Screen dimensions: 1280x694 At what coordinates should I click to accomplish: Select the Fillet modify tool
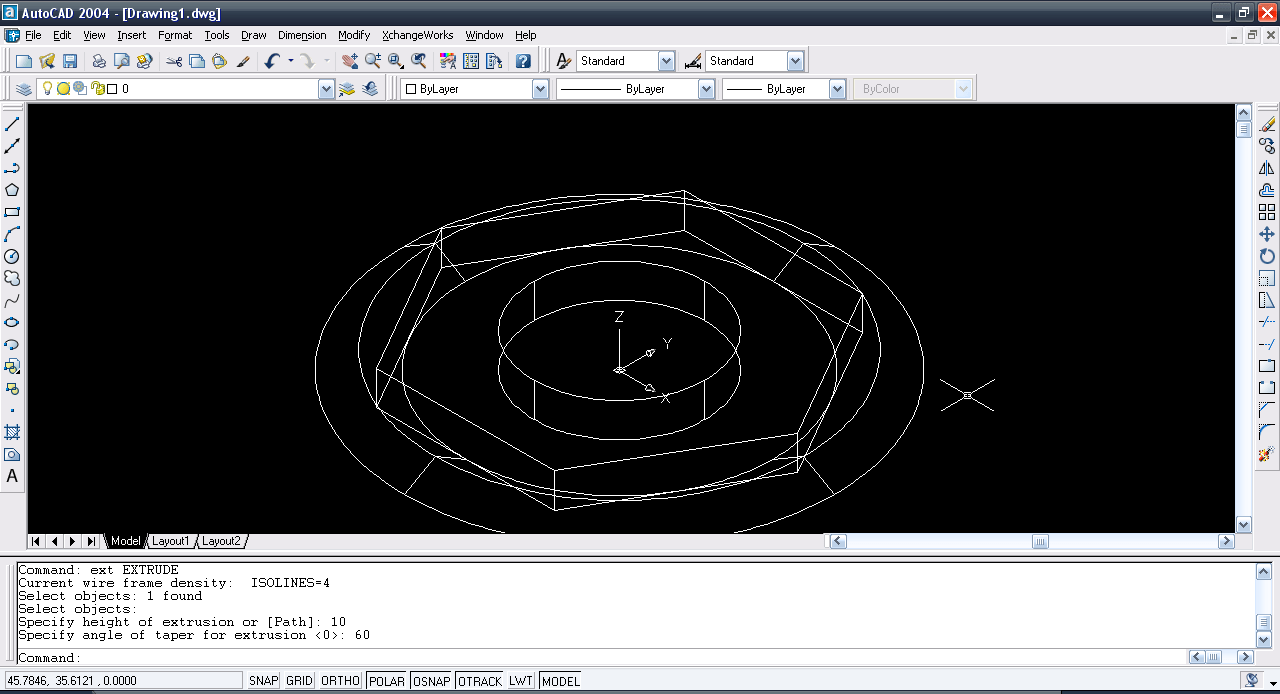click(x=1267, y=432)
